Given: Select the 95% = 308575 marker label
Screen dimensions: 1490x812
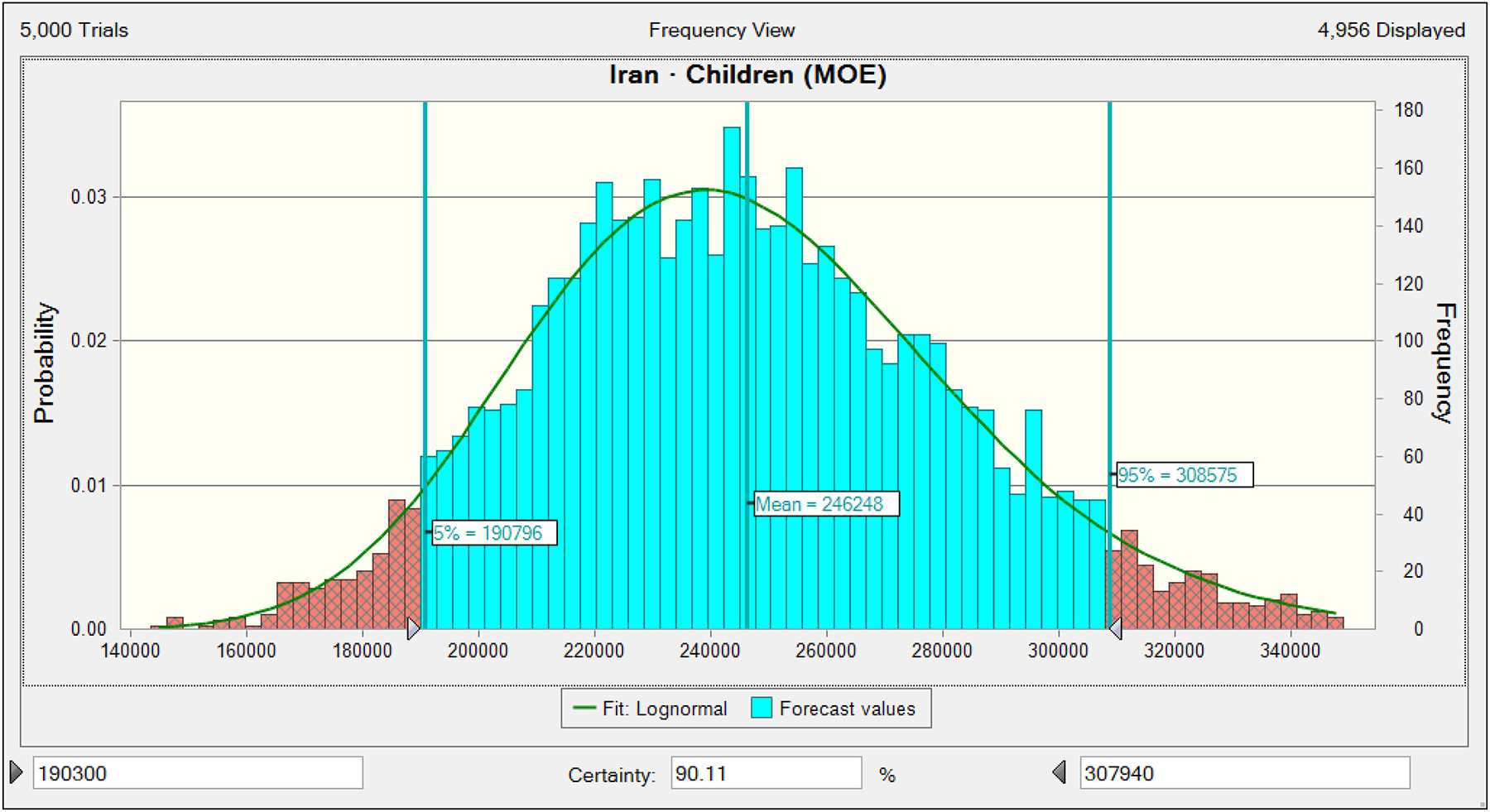Looking at the screenshot, I should tap(1184, 475).
